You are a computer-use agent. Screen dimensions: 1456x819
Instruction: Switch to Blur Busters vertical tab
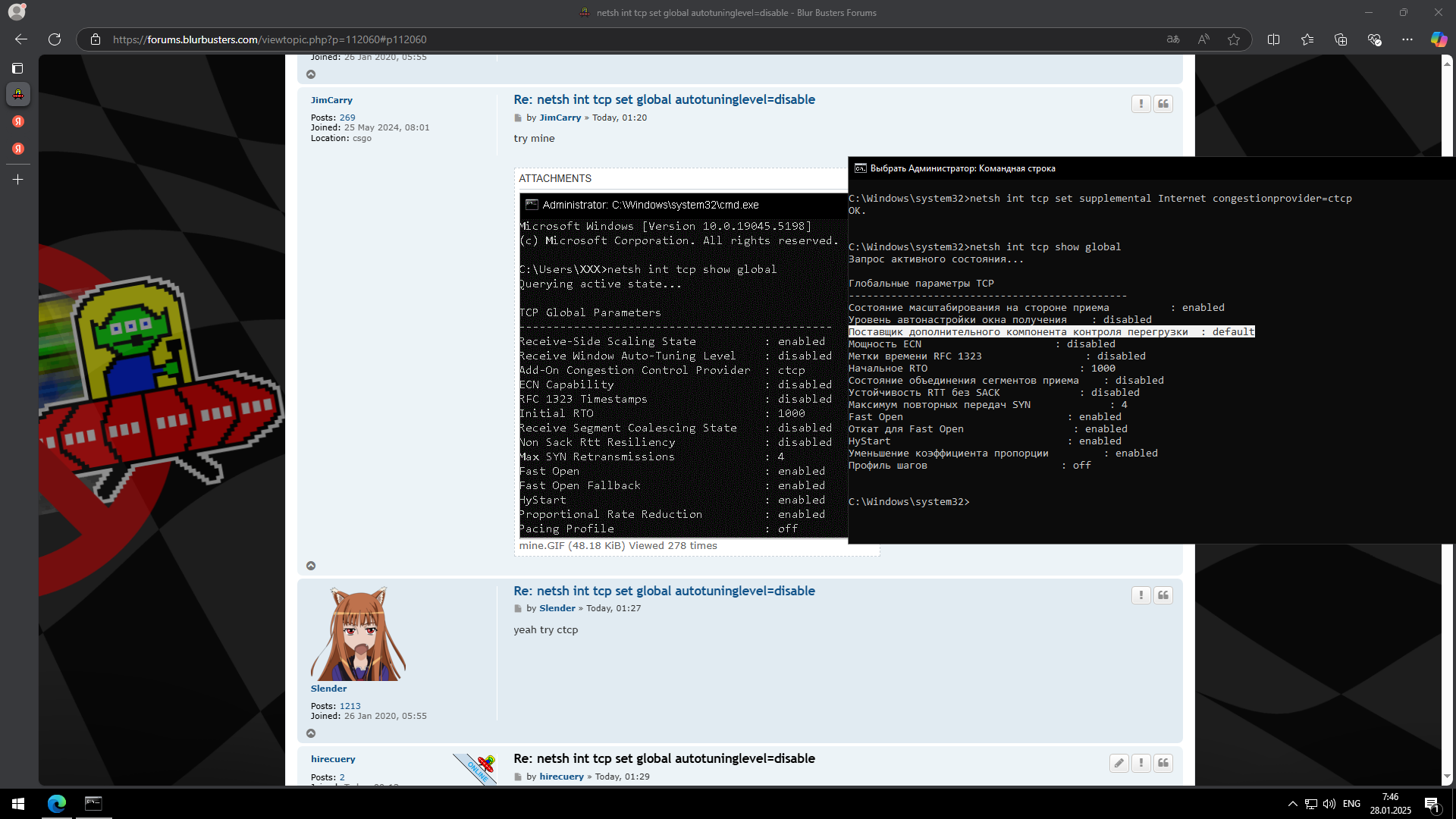[18, 94]
